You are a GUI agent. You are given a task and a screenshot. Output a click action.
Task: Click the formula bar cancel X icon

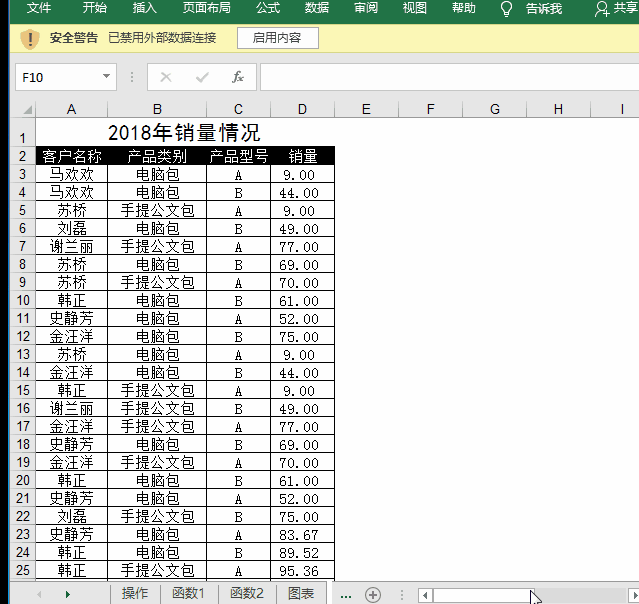click(x=165, y=77)
